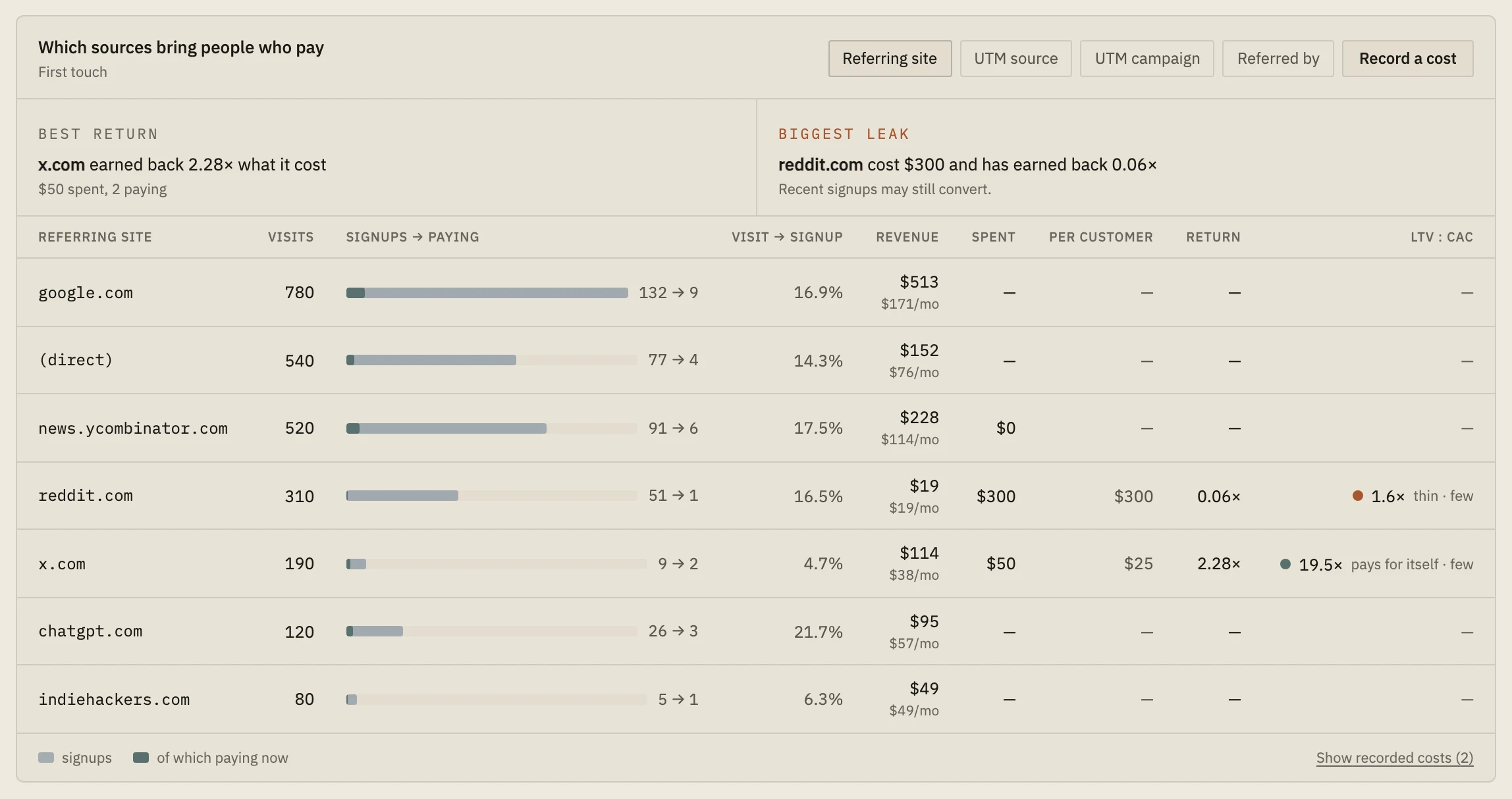Click the $25 per customer value

coord(1139,563)
